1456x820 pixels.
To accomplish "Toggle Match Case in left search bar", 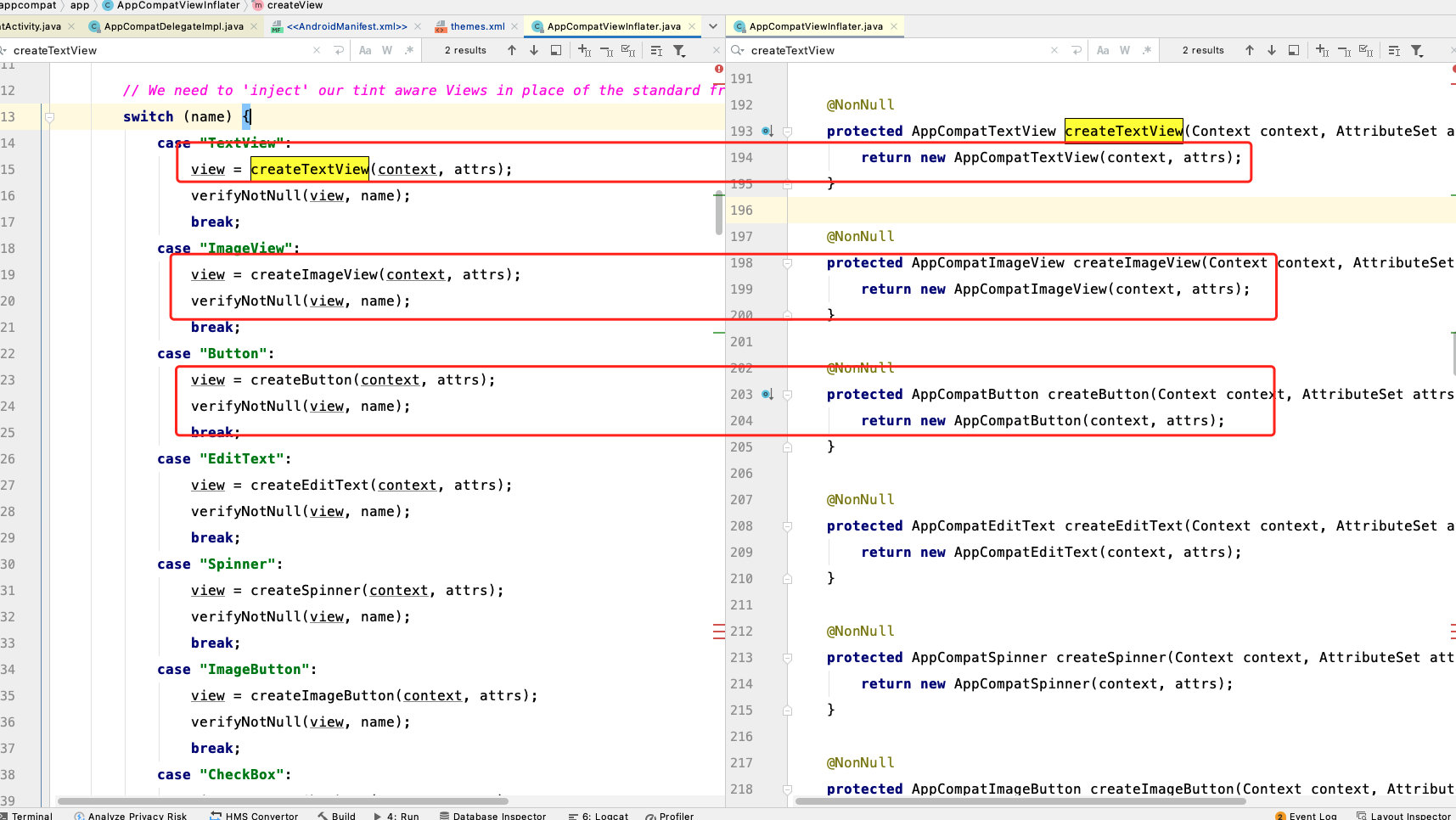I will (365, 50).
